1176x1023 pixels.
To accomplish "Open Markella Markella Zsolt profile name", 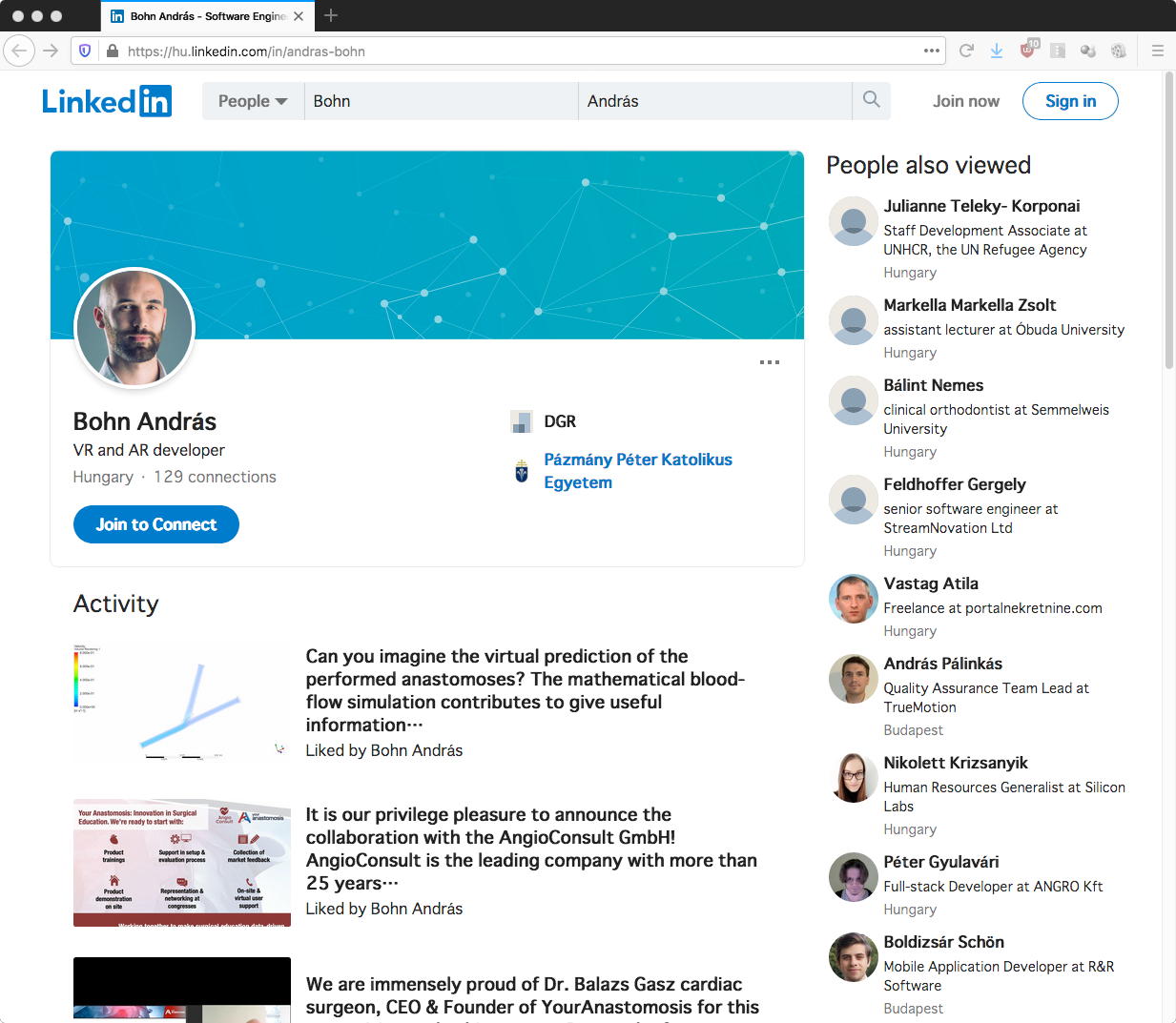I will click(970, 305).
